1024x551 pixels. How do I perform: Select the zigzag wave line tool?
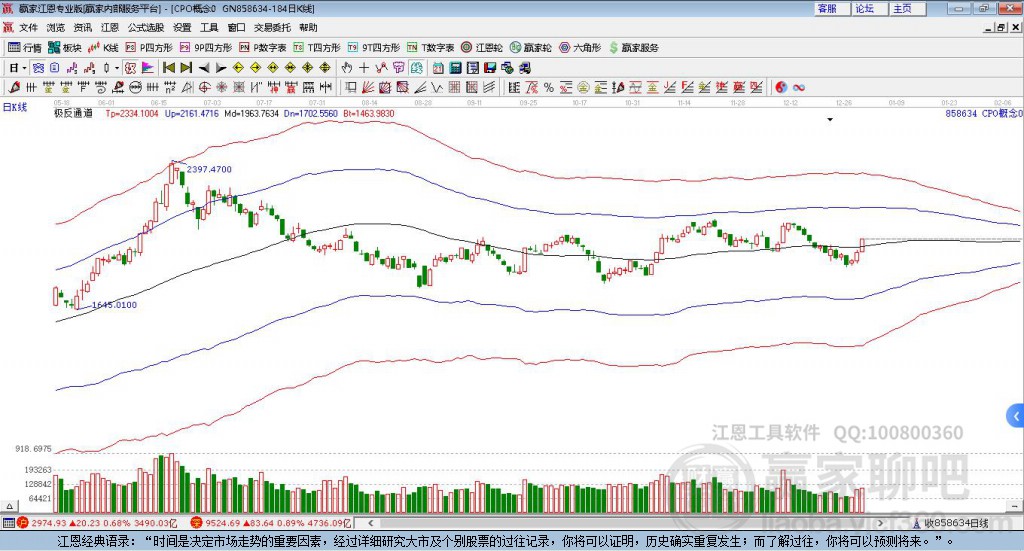[437, 87]
